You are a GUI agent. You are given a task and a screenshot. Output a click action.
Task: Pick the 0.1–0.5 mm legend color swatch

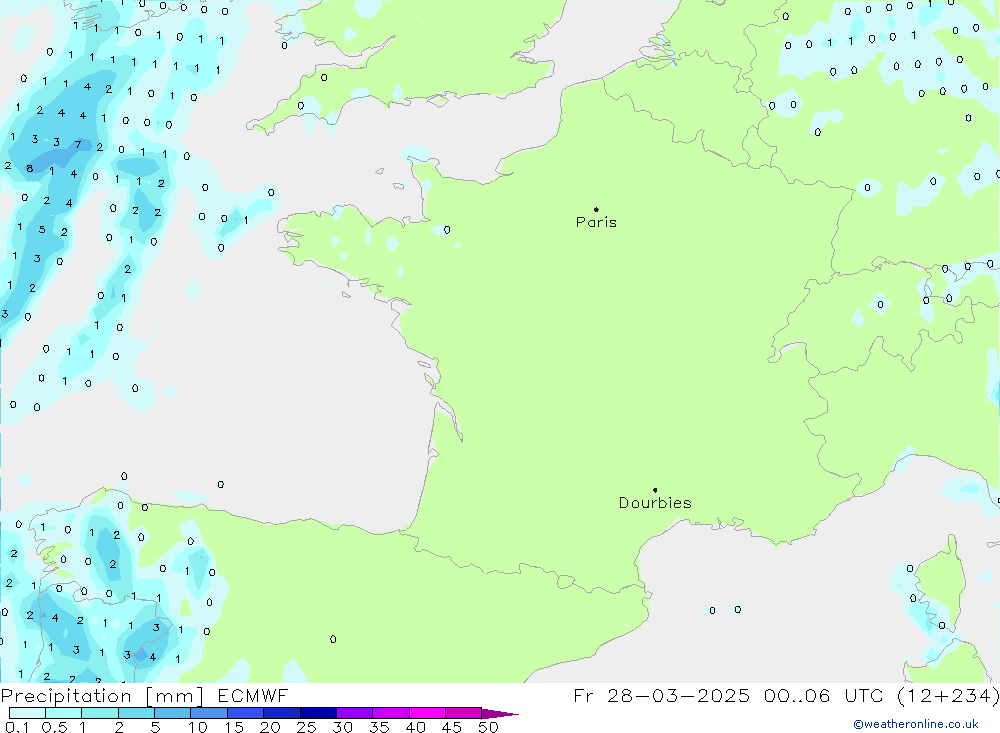(x=27, y=713)
